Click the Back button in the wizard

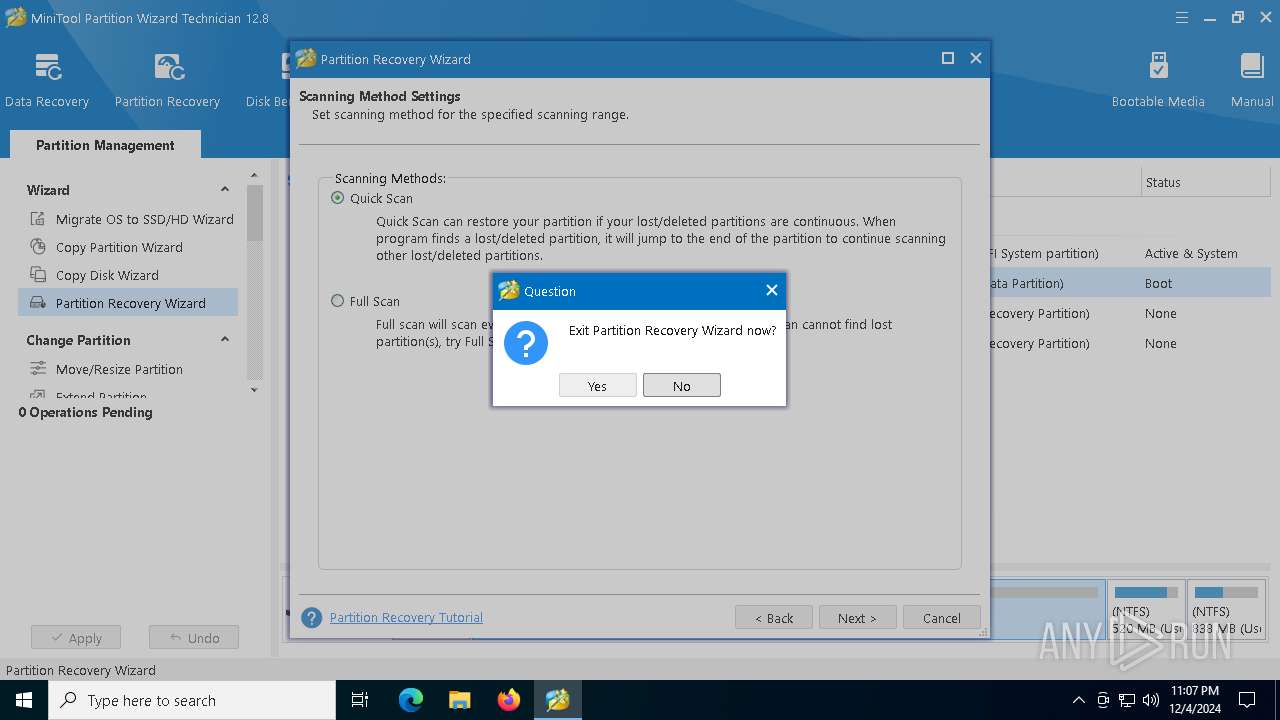(774, 618)
